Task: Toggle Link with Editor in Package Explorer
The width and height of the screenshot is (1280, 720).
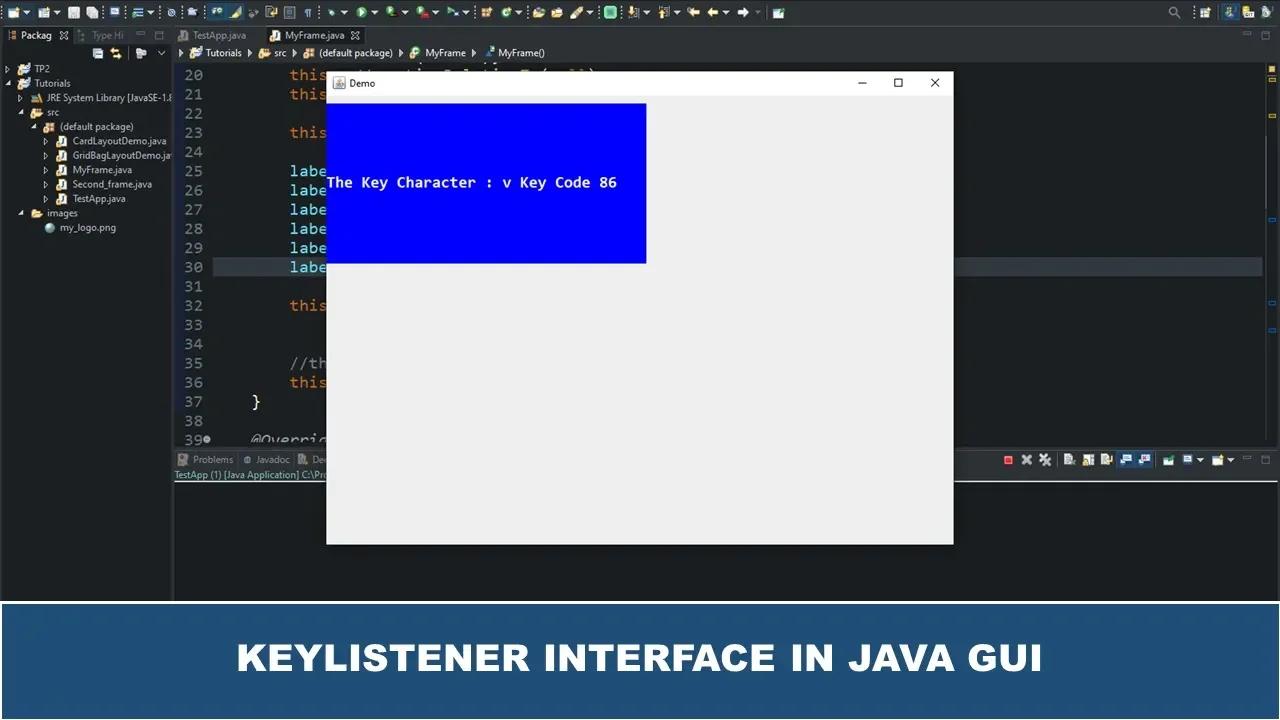Action: point(116,53)
